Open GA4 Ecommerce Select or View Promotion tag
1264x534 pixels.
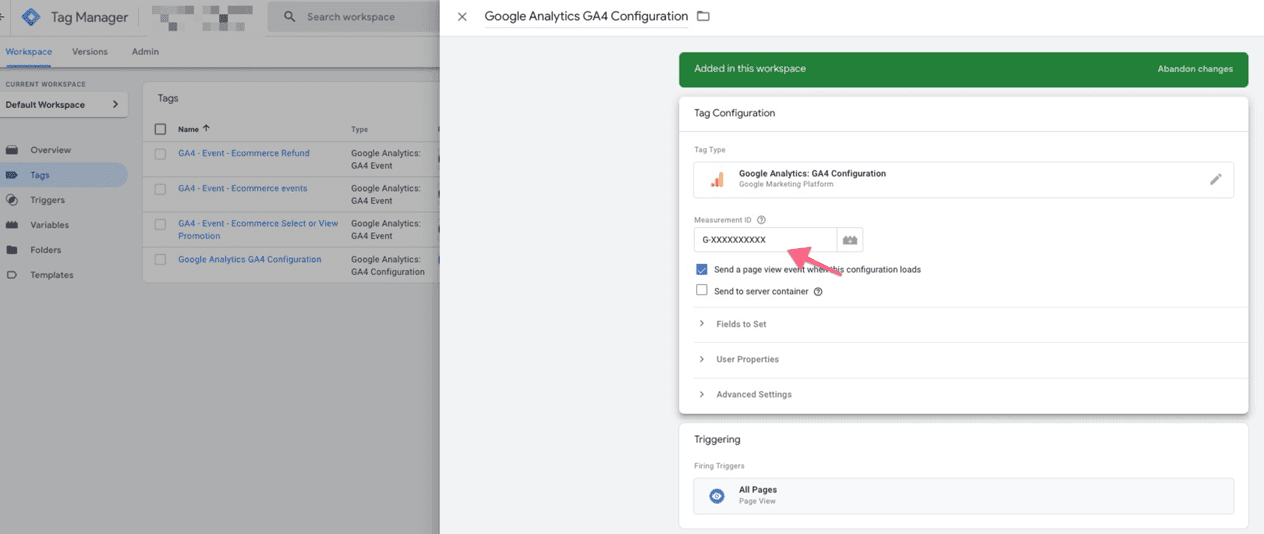click(258, 230)
